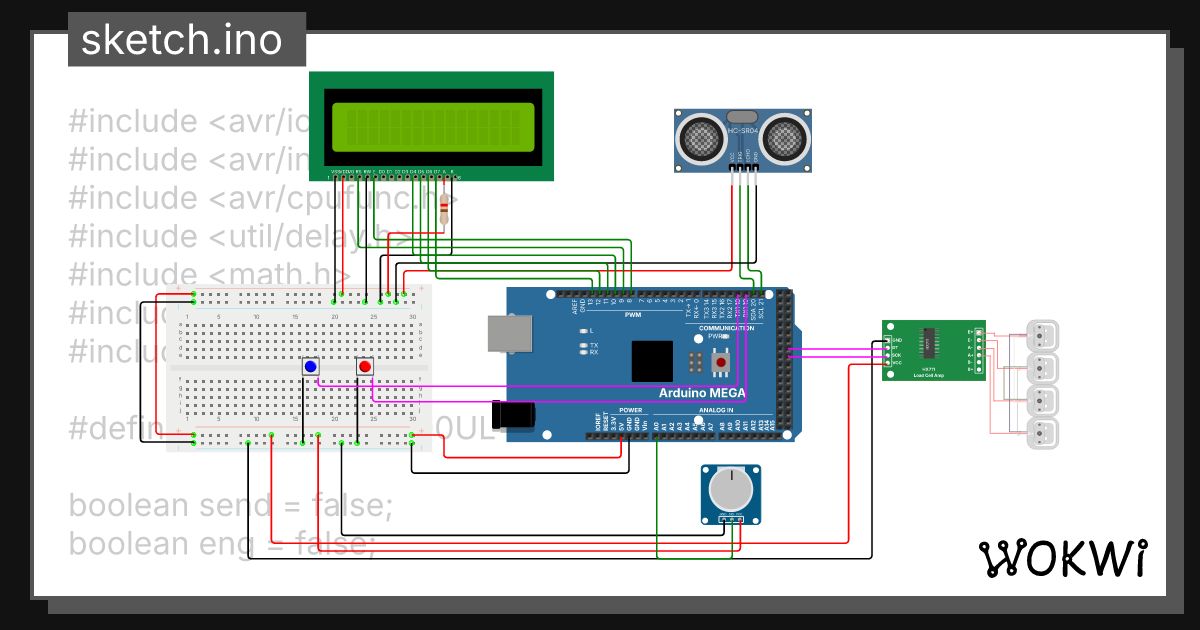Click the sketch.ino file tab
Viewport: 1200px width, 630px height.
(x=187, y=40)
